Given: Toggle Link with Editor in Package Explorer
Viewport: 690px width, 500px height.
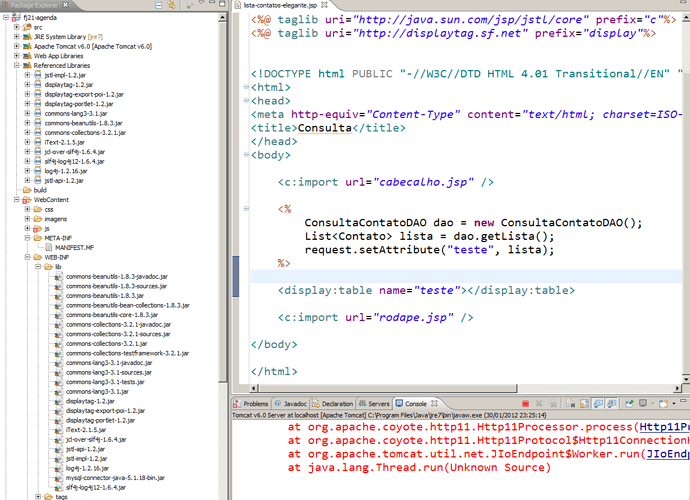Looking at the screenshot, I should click(x=172, y=5).
